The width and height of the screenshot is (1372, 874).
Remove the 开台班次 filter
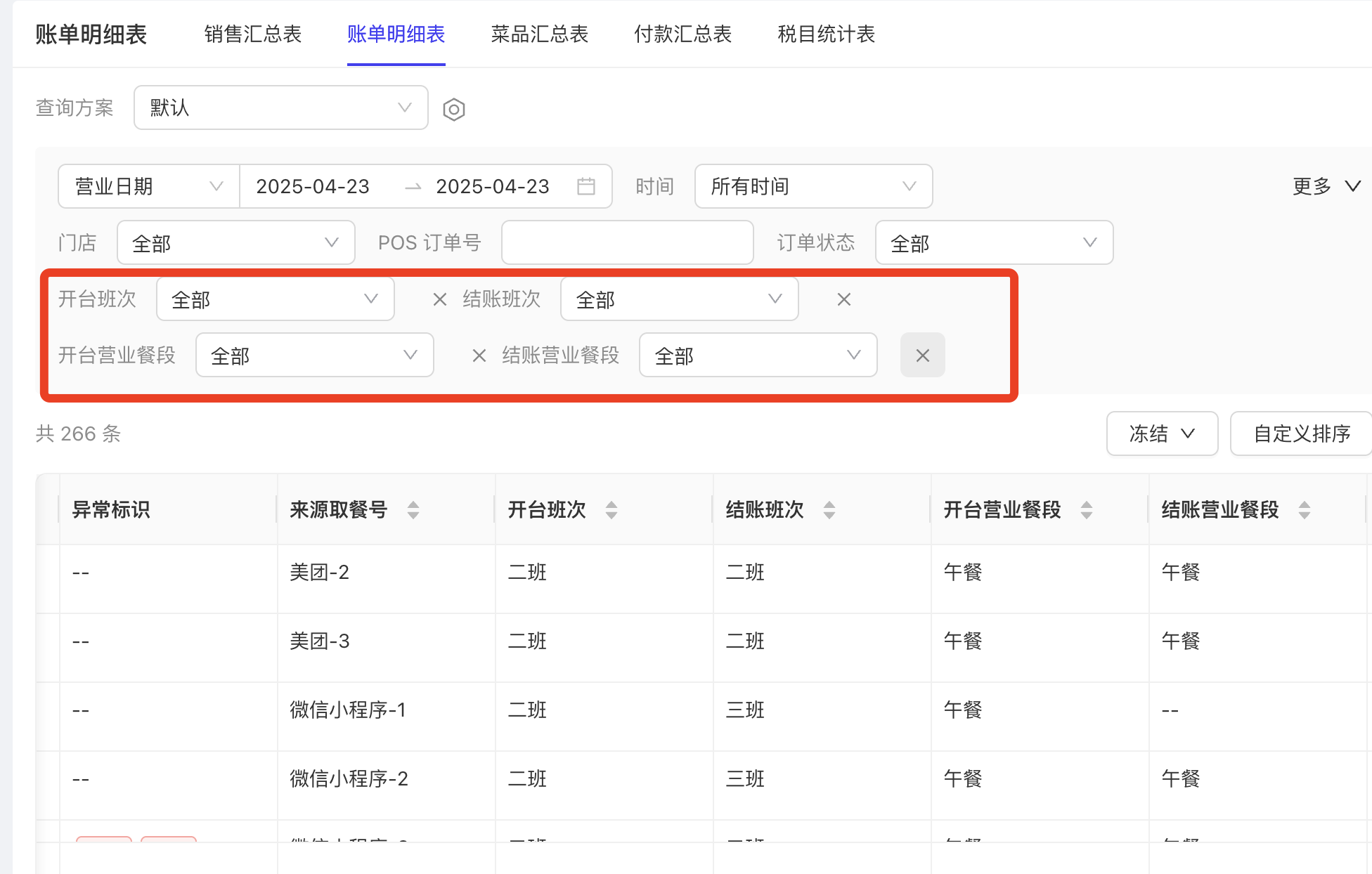click(x=440, y=299)
